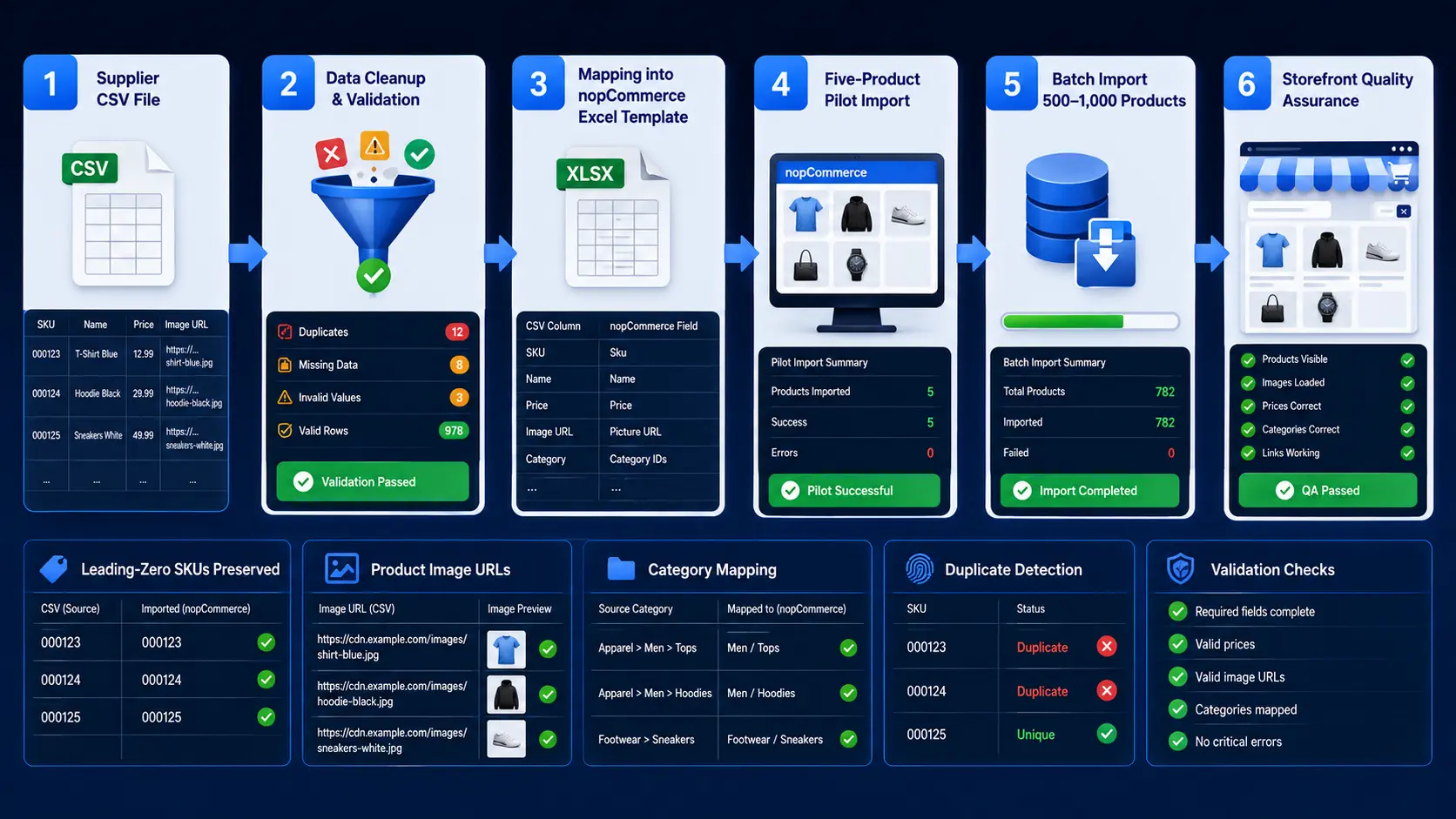Click the picture icon beside Product Image URLs
Screen dimensions: 1456x819
341,568
